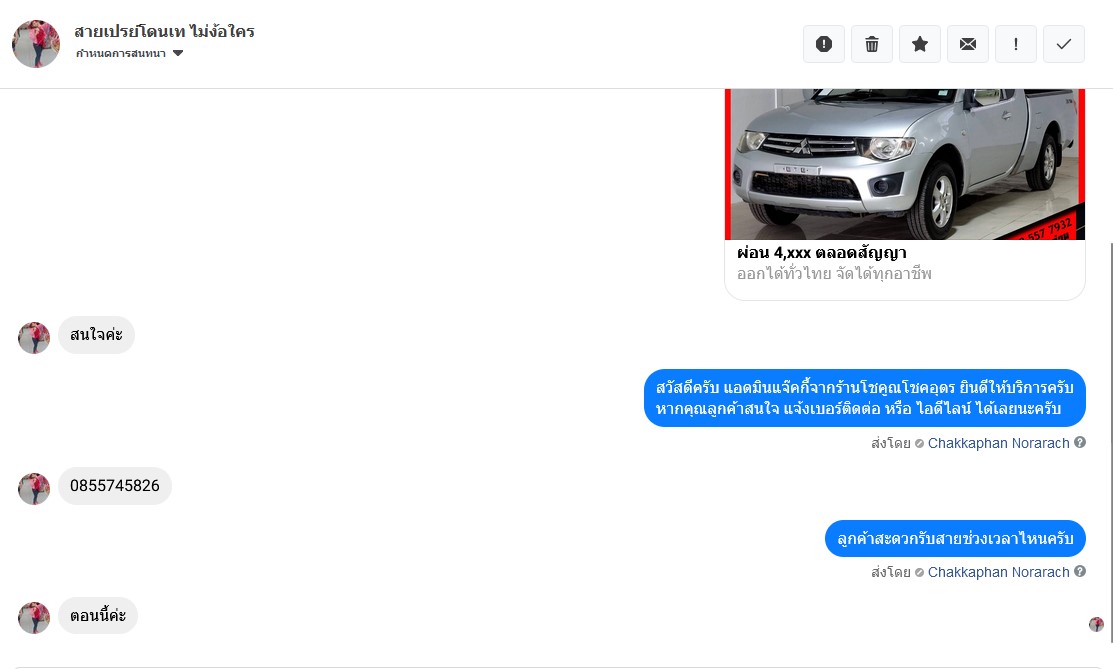
Task: Open first Chakkaphan Norarach sender link
Action: [998, 443]
